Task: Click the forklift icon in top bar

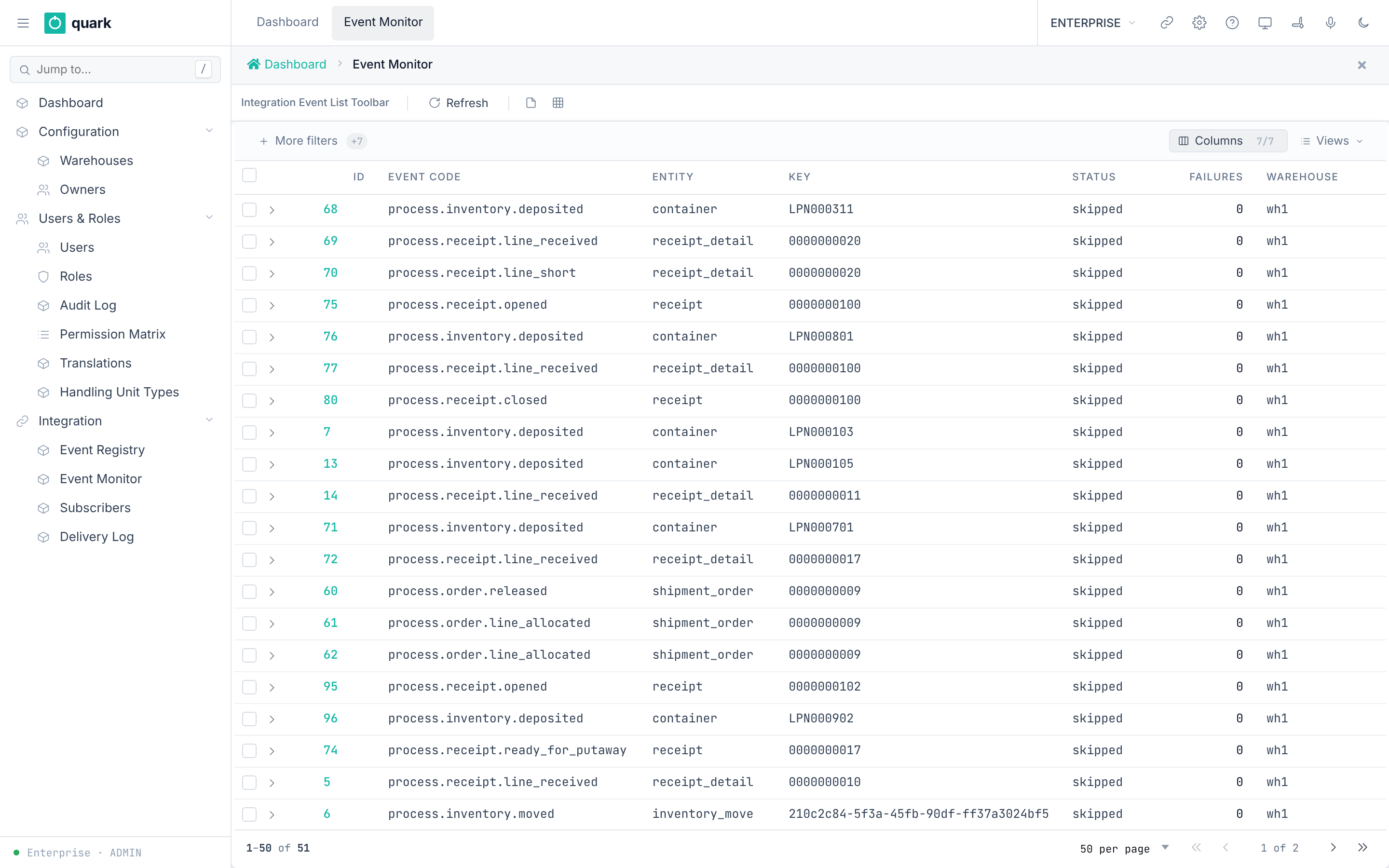Action: click(1298, 23)
